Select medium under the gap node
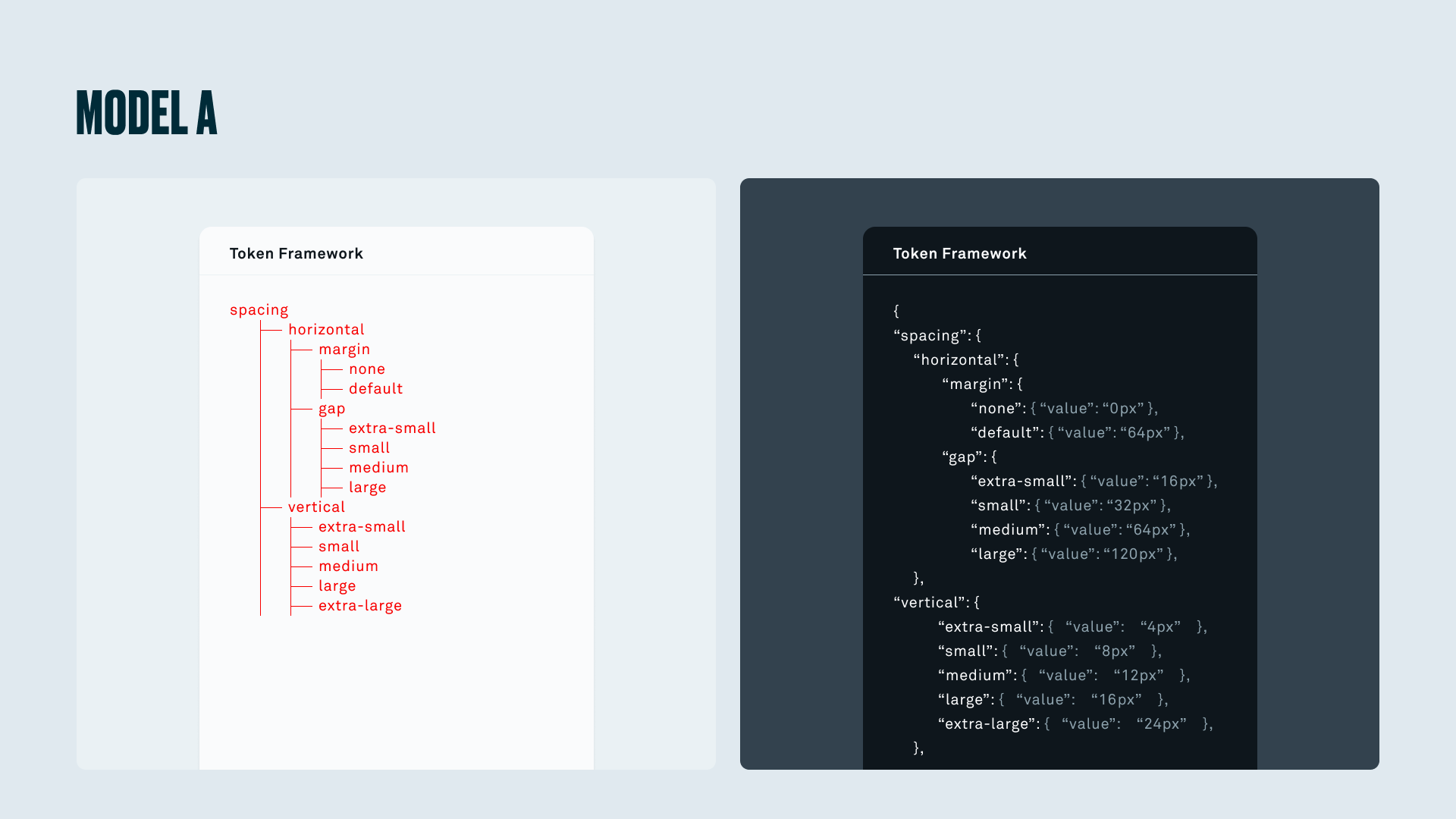This screenshot has height=819, width=1456. (379, 468)
